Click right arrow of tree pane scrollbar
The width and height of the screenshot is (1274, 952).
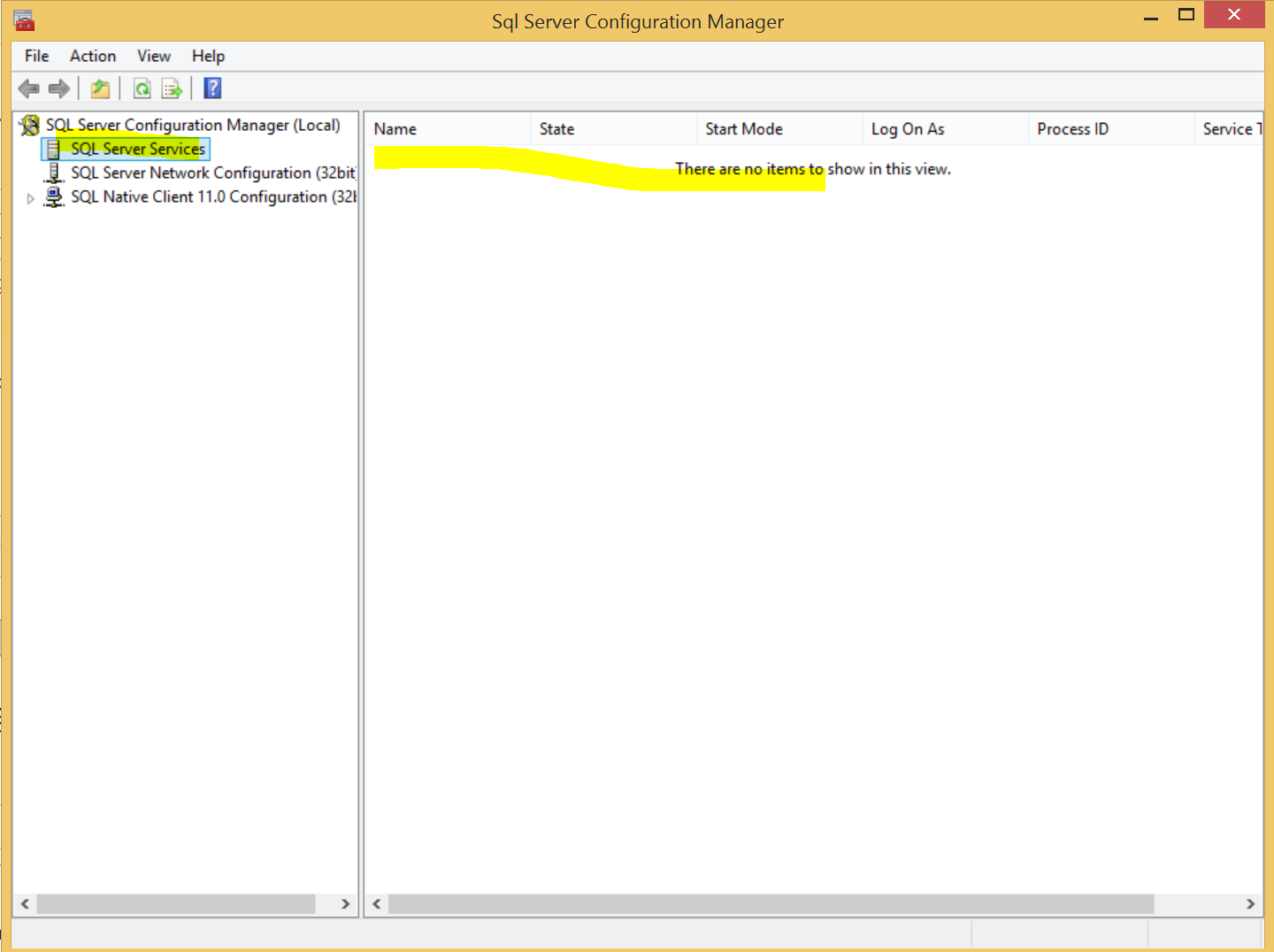pos(346,904)
